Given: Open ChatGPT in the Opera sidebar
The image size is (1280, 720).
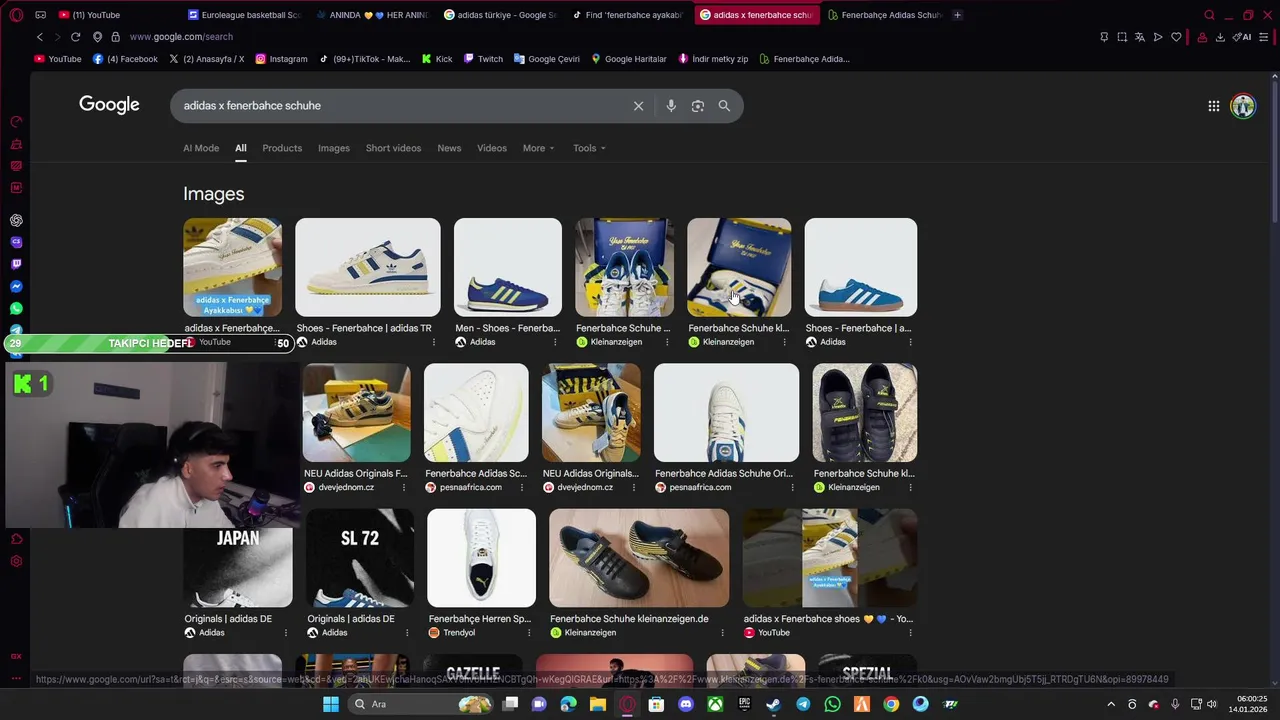Looking at the screenshot, I should (x=16, y=220).
